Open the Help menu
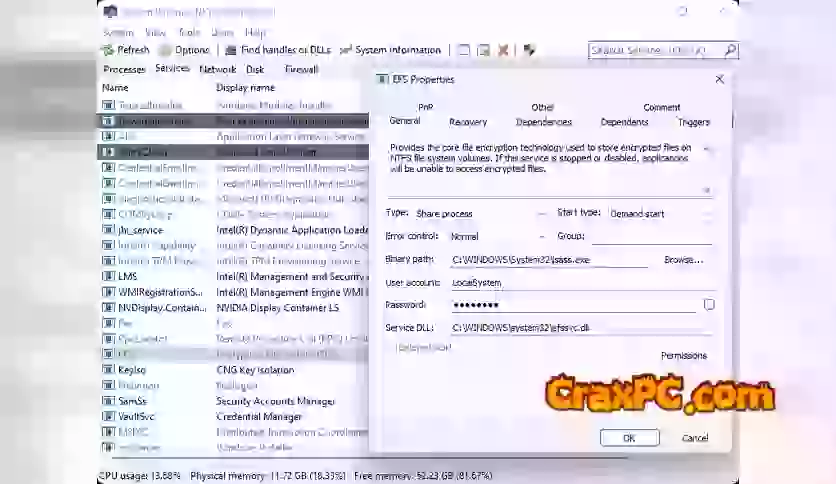The height and width of the screenshot is (484, 836). (x=255, y=33)
